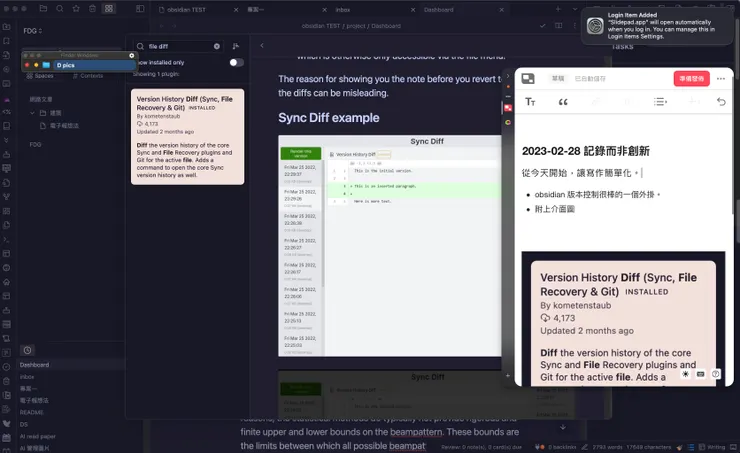Screen dimensions: 740x453
Task: Open the Spaces tab in the sidebar
Action: [40, 76]
